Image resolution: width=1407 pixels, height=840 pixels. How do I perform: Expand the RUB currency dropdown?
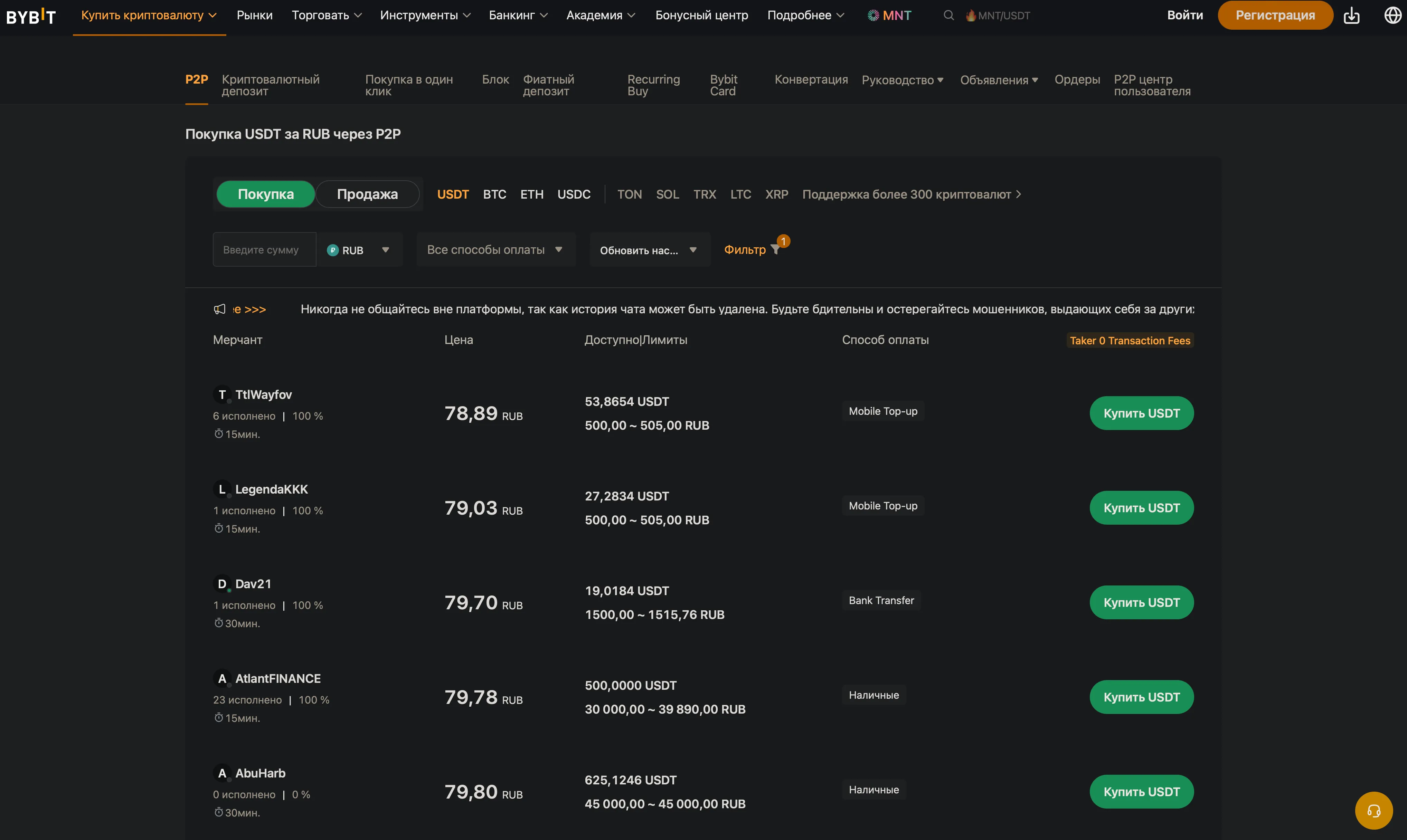click(x=360, y=250)
